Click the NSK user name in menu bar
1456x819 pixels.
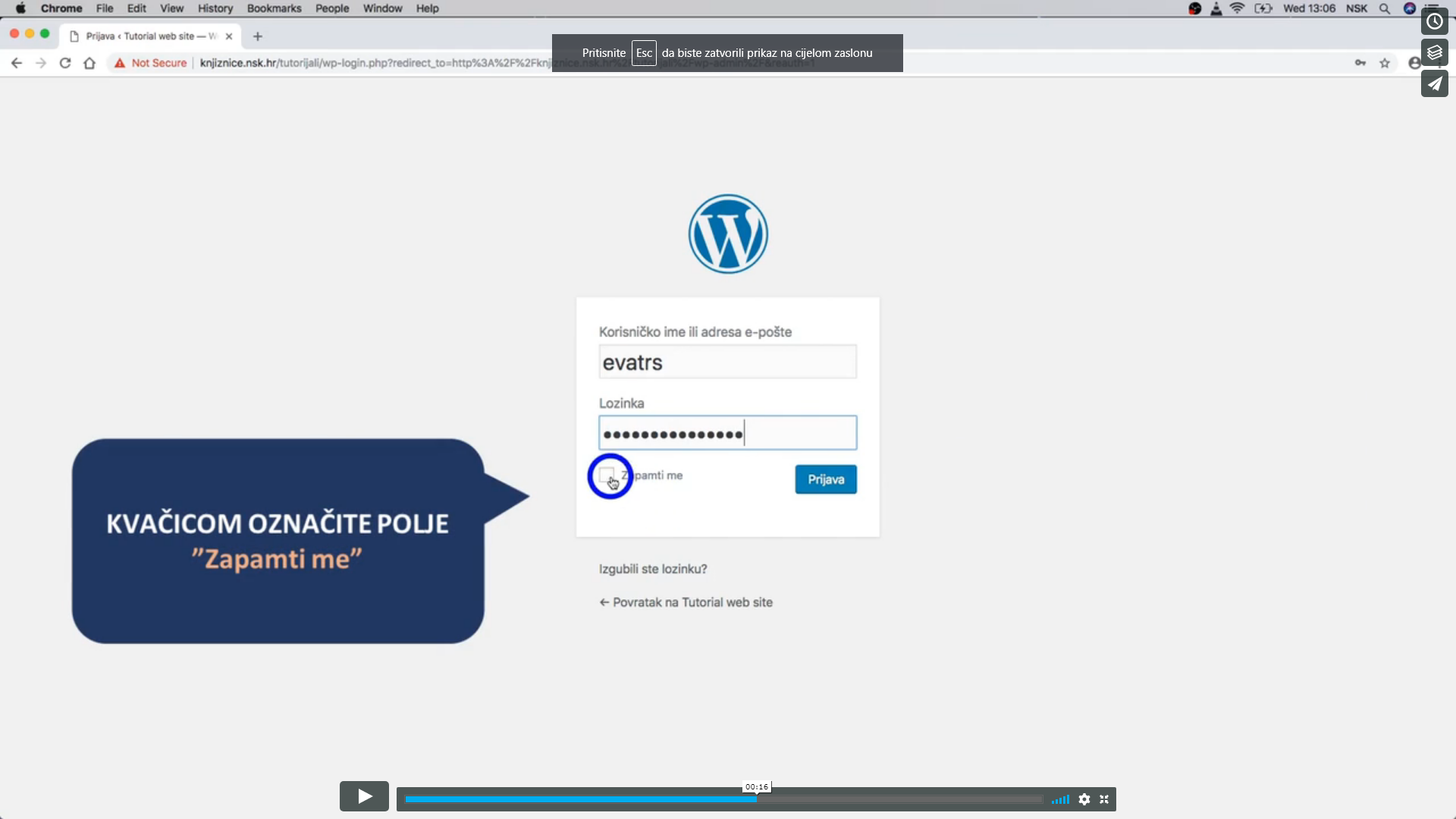[1357, 8]
